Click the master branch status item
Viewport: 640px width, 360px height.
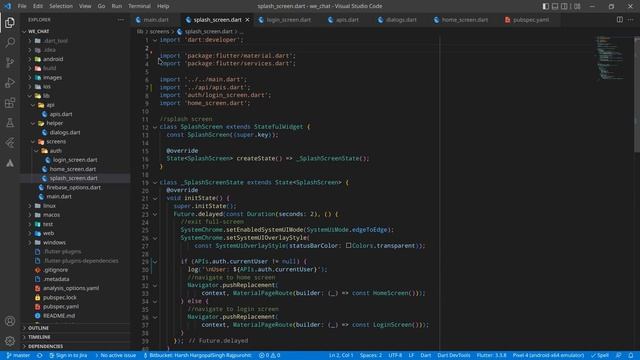click(x=18, y=356)
